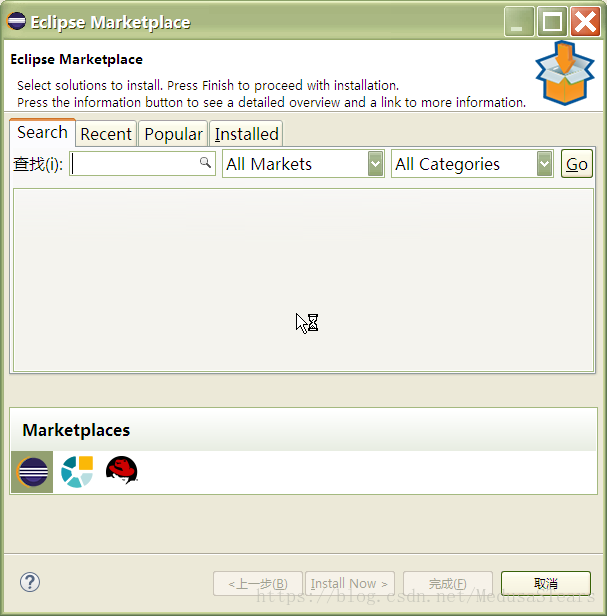This screenshot has width=607, height=616.
Task: Close the Eclipse Marketplace window
Action: [x=585, y=22]
